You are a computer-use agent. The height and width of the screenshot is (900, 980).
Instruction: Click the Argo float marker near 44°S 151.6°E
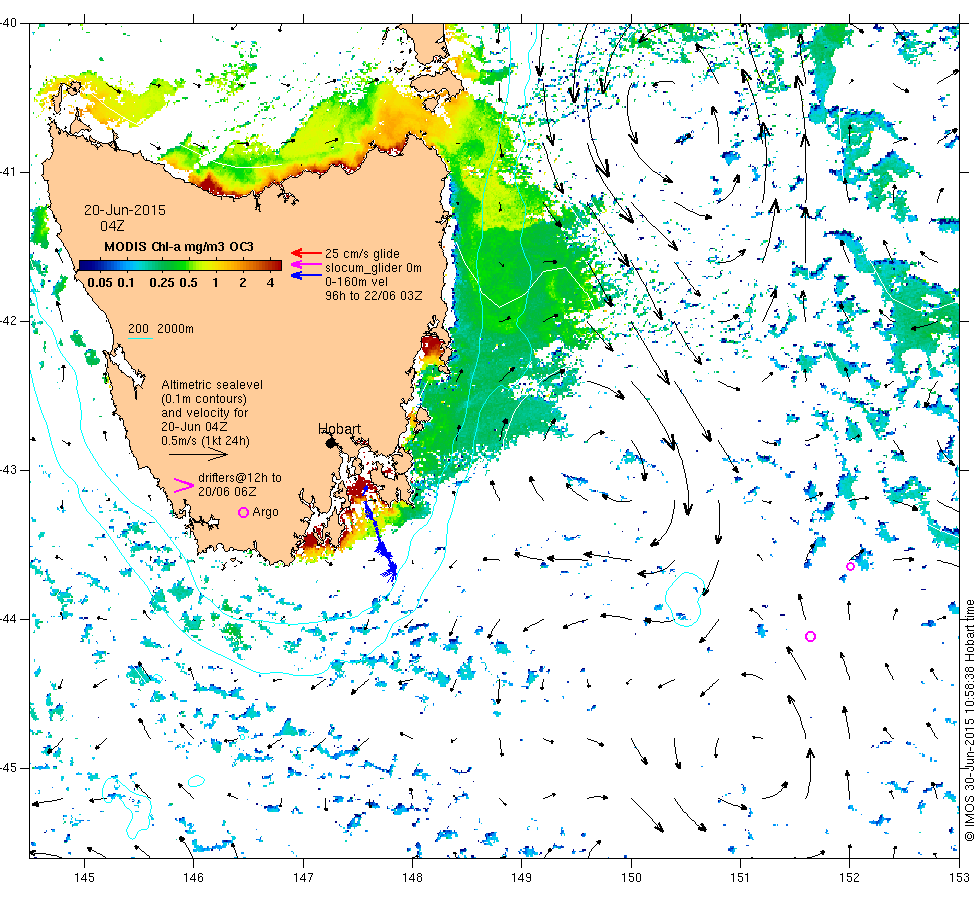[811, 636]
